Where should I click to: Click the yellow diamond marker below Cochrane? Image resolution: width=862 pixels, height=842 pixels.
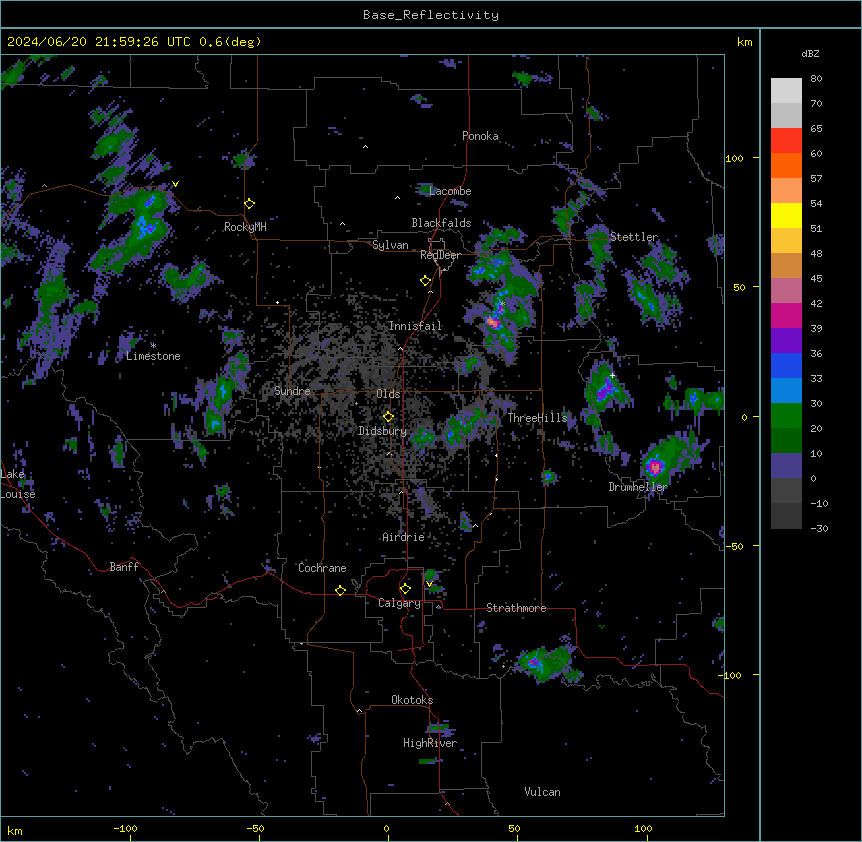click(x=340, y=590)
